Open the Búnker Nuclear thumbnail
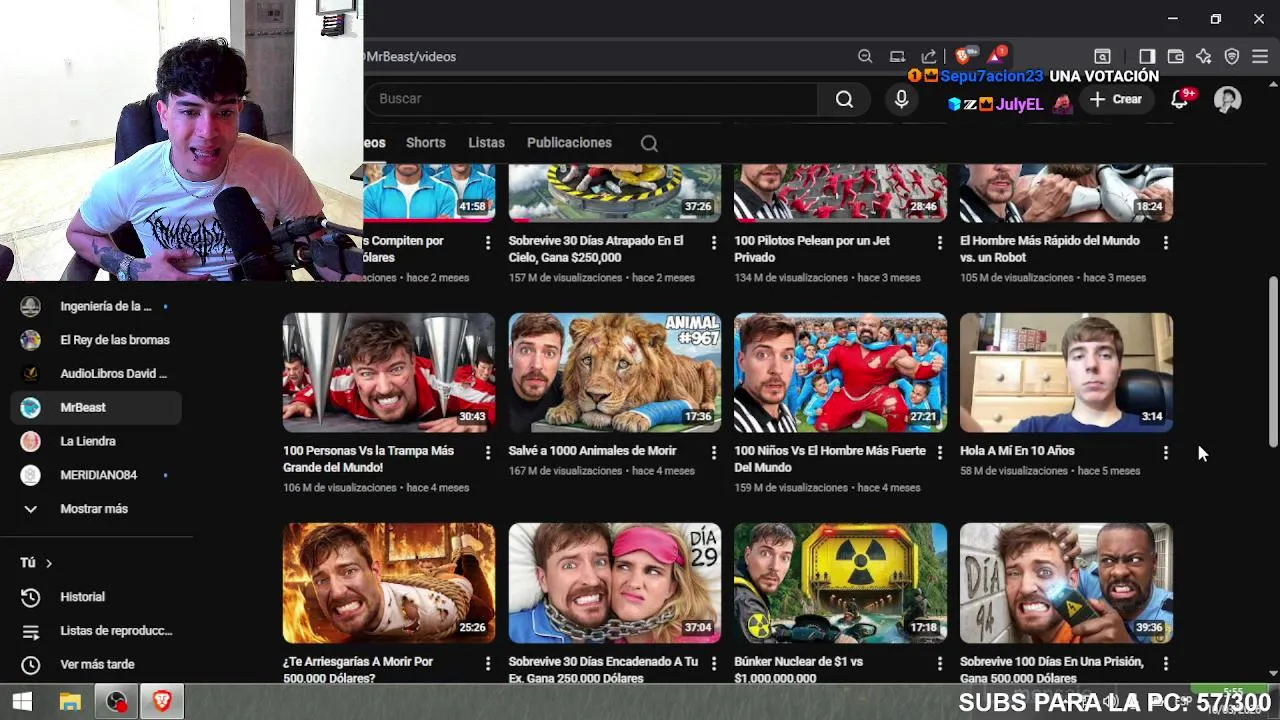This screenshot has height=720, width=1280. click(x=840, y=583)
